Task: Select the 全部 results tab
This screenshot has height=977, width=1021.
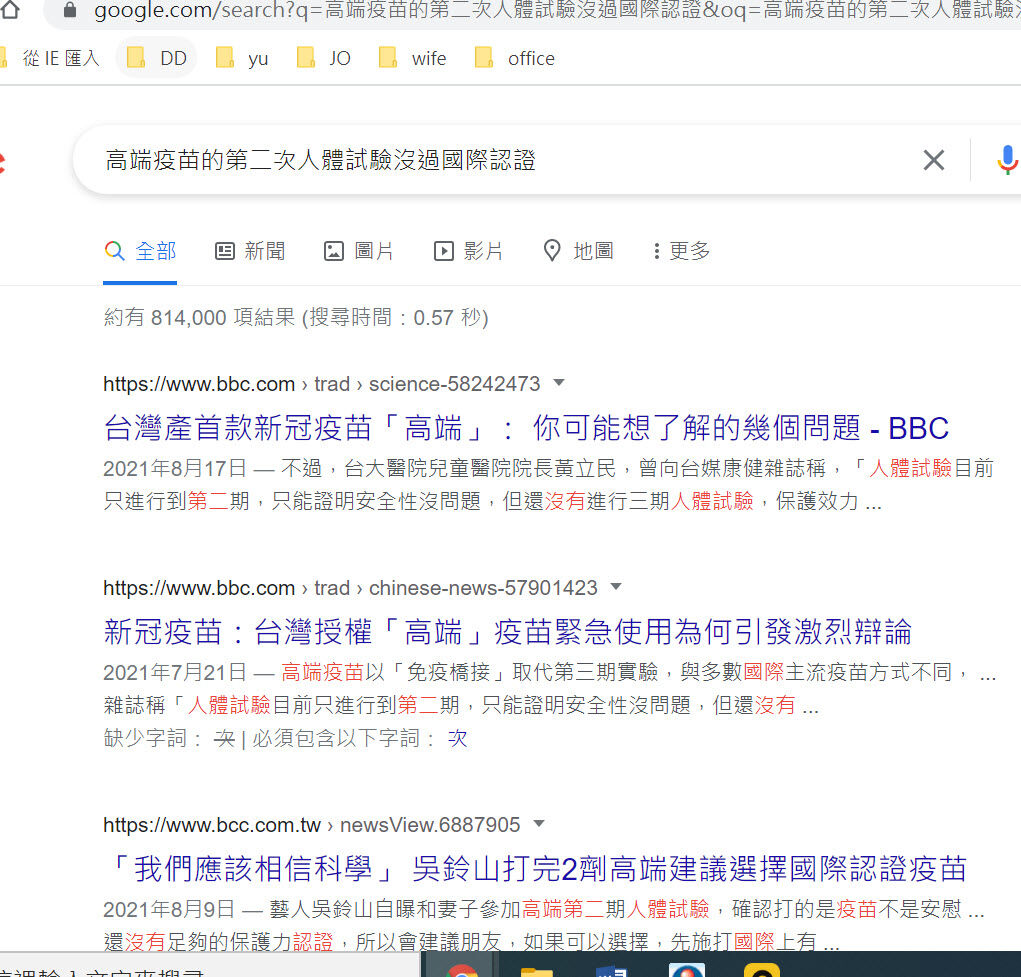Action: tap(141, 251)
